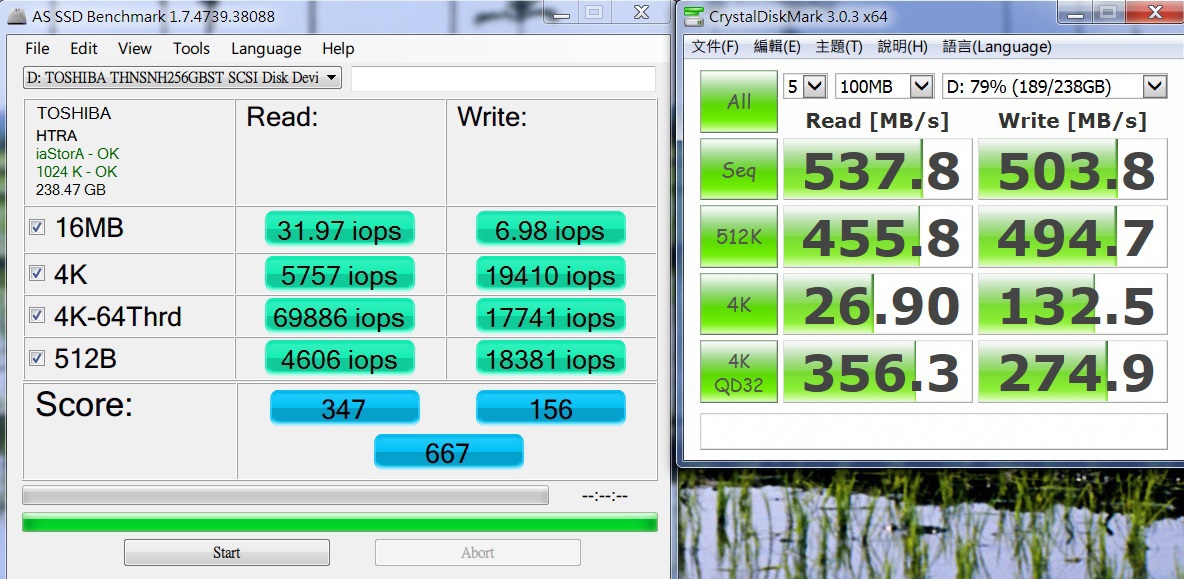Open the Language menu in AS SSD

(266, 48)
